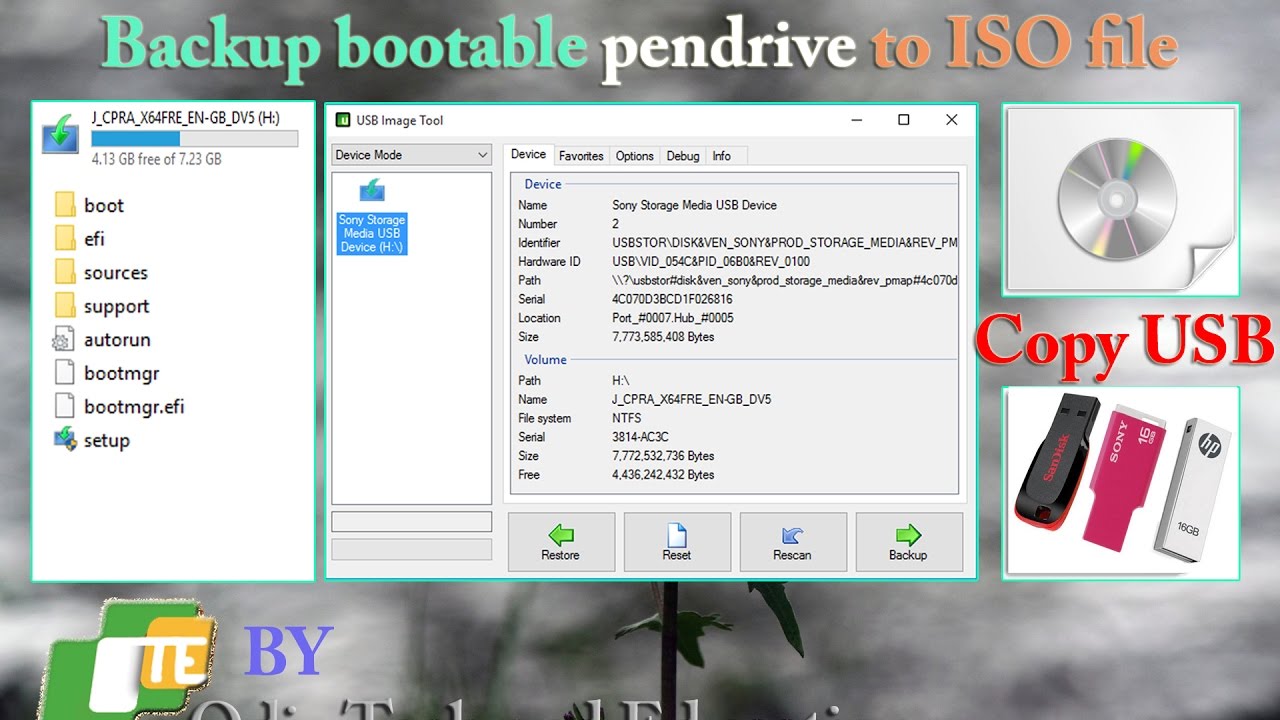Click the free space 4,436,242,432 Bytes

[663, 475]
